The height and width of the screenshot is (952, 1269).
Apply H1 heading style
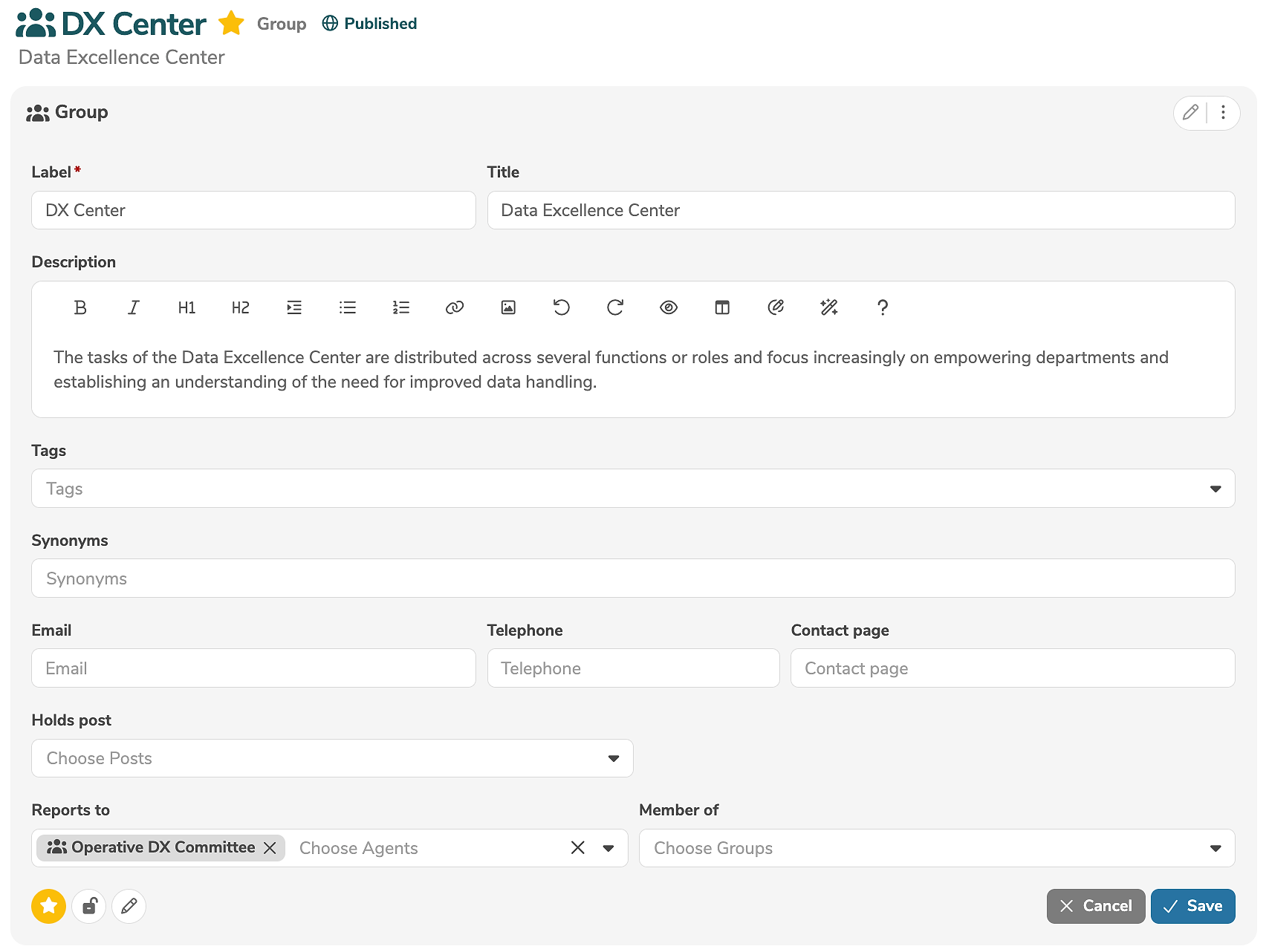point(186,307)
